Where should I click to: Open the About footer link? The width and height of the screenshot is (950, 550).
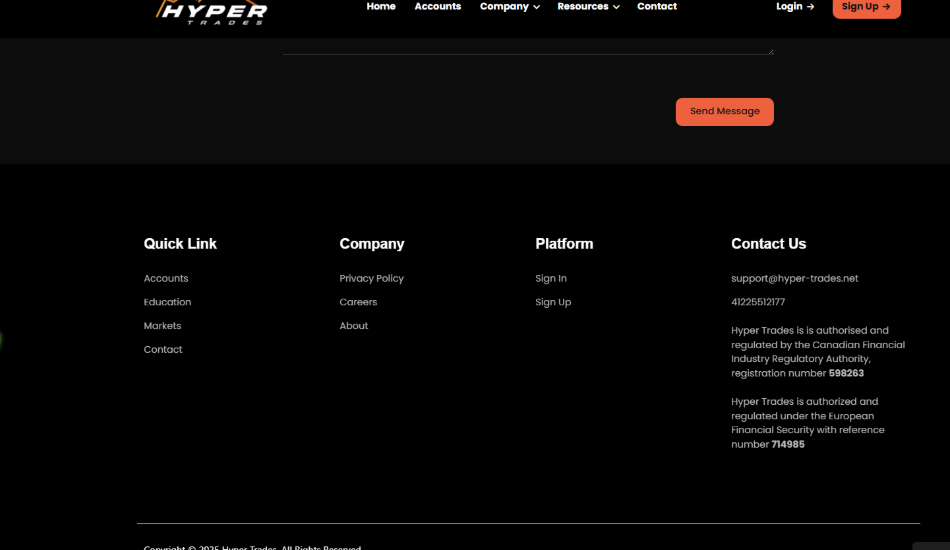[354, 326]
